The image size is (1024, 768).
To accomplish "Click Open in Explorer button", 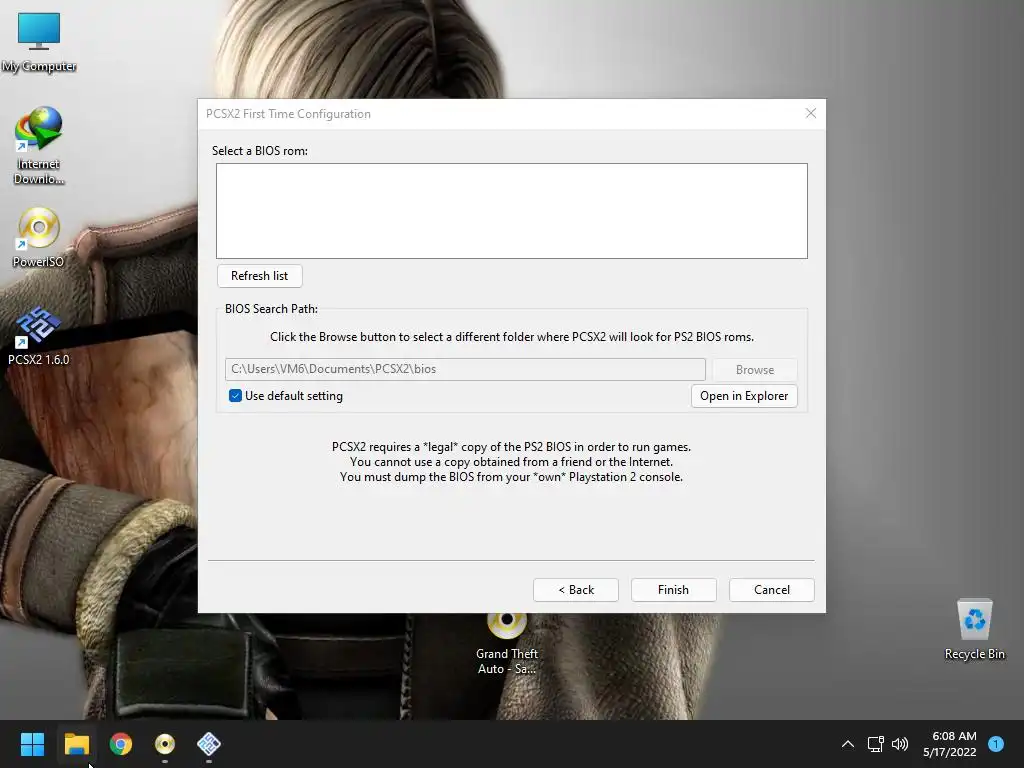I will [x=744, y=396].
